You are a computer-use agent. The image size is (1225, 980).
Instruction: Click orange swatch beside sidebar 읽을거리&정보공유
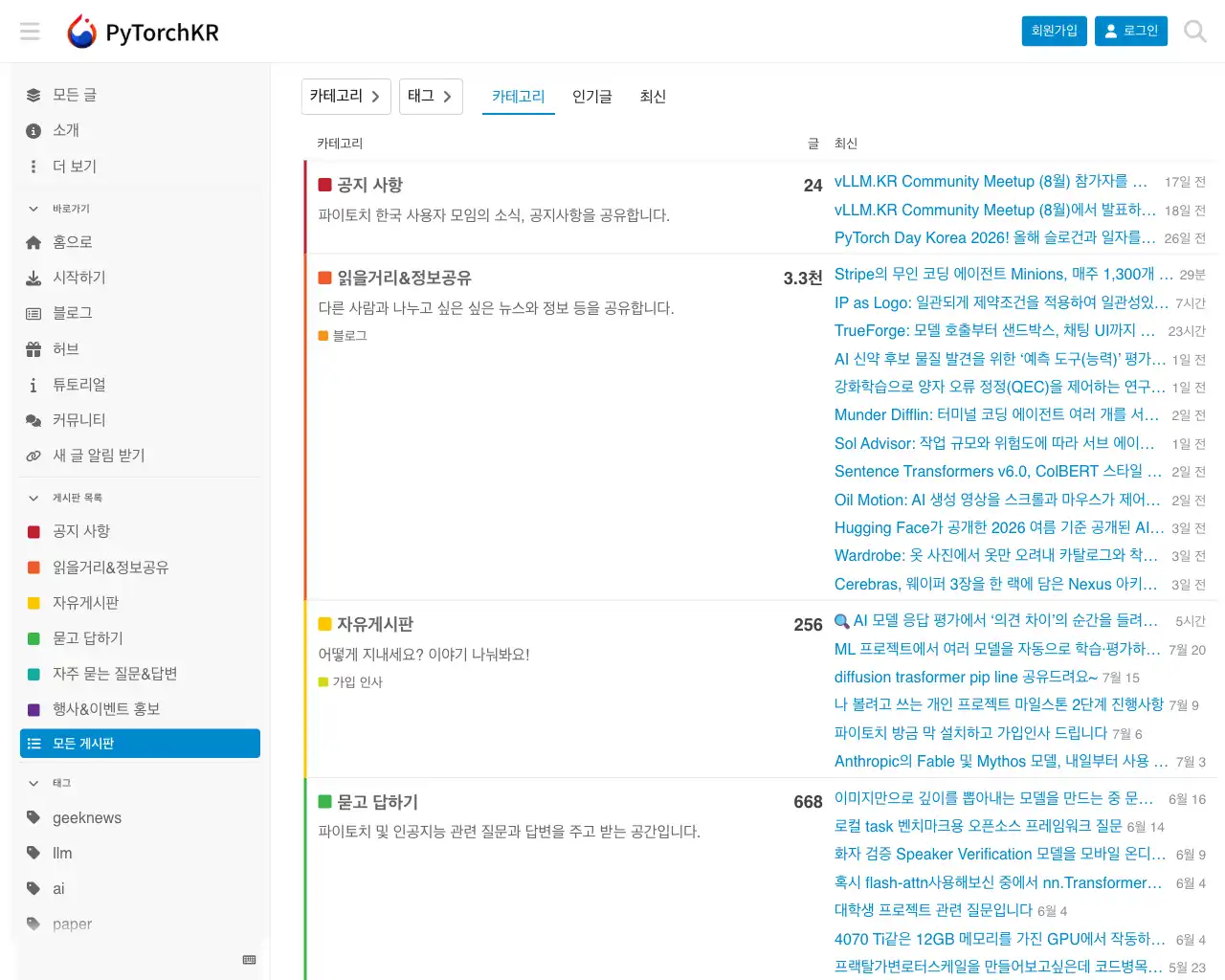tap(33, 568)
